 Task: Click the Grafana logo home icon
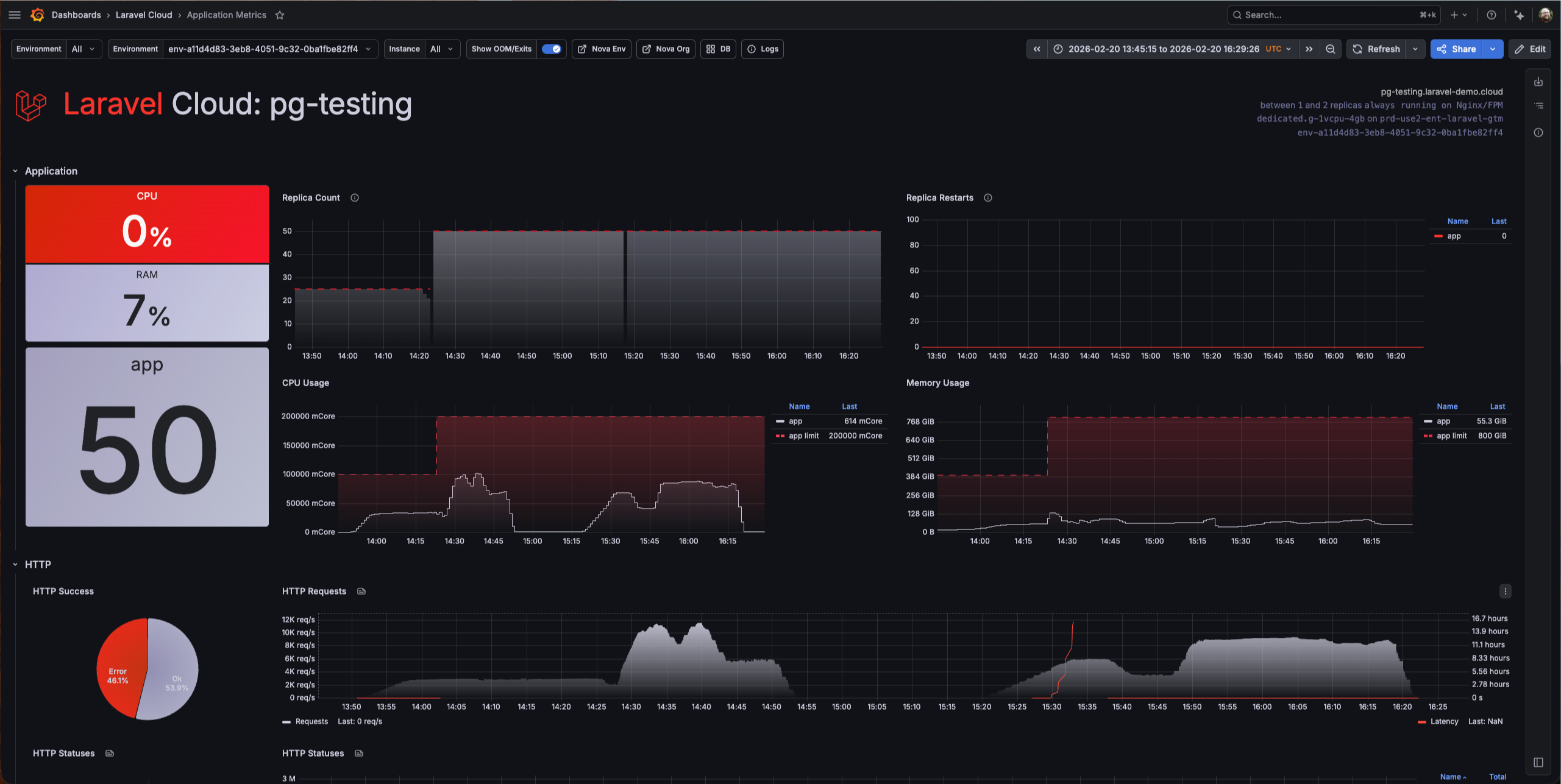click(38, 15)
